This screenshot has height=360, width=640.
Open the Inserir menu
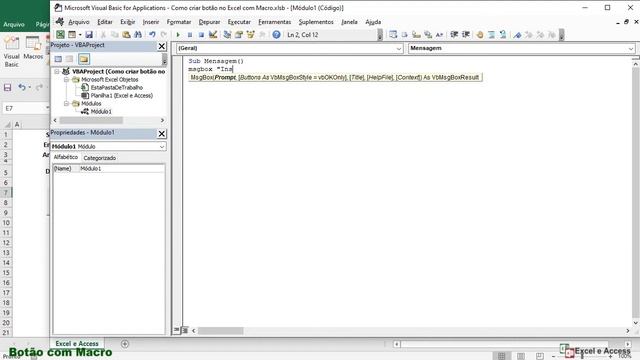151,22
